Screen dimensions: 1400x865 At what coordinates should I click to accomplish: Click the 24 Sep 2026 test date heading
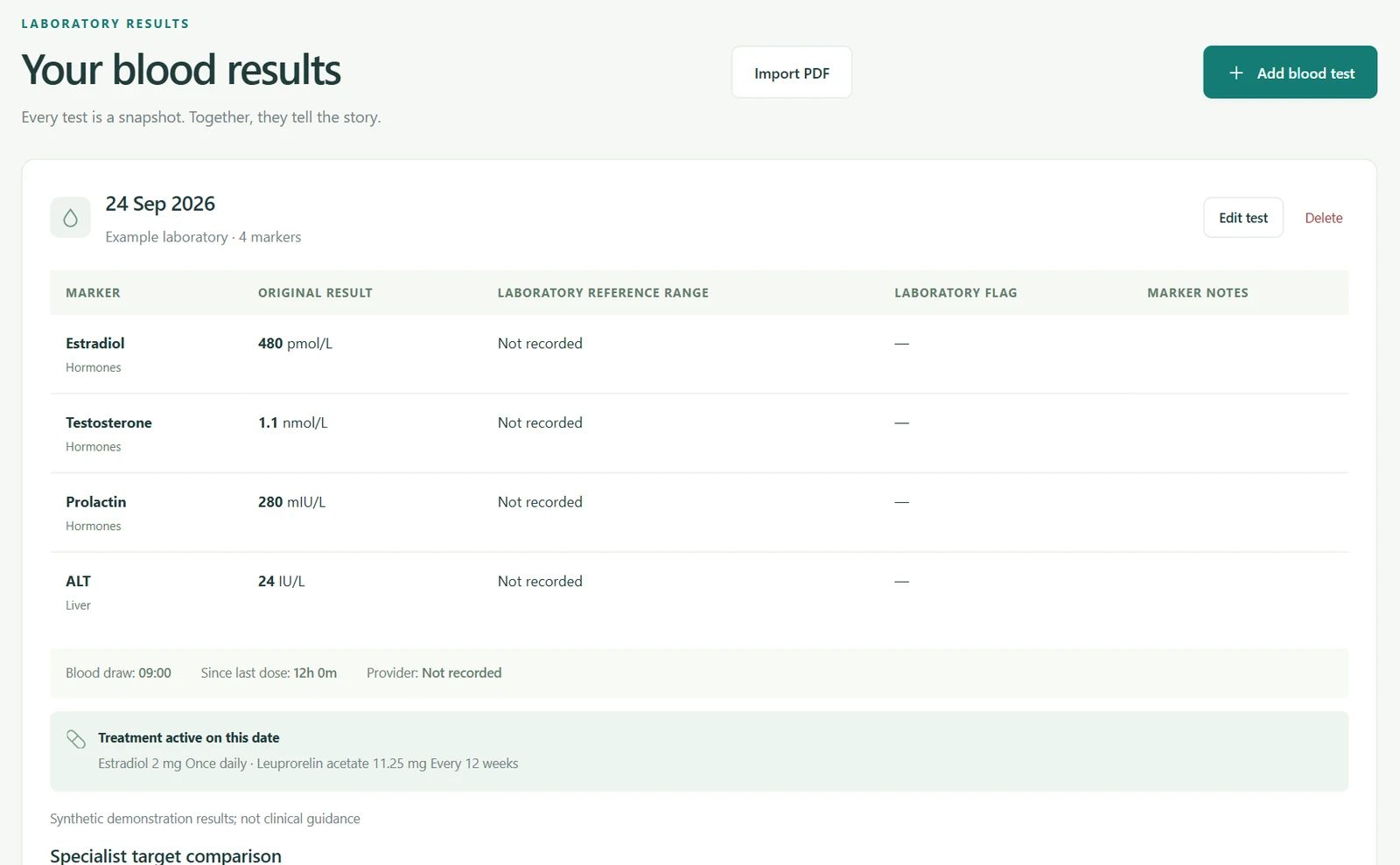click(x=160, y=204)
